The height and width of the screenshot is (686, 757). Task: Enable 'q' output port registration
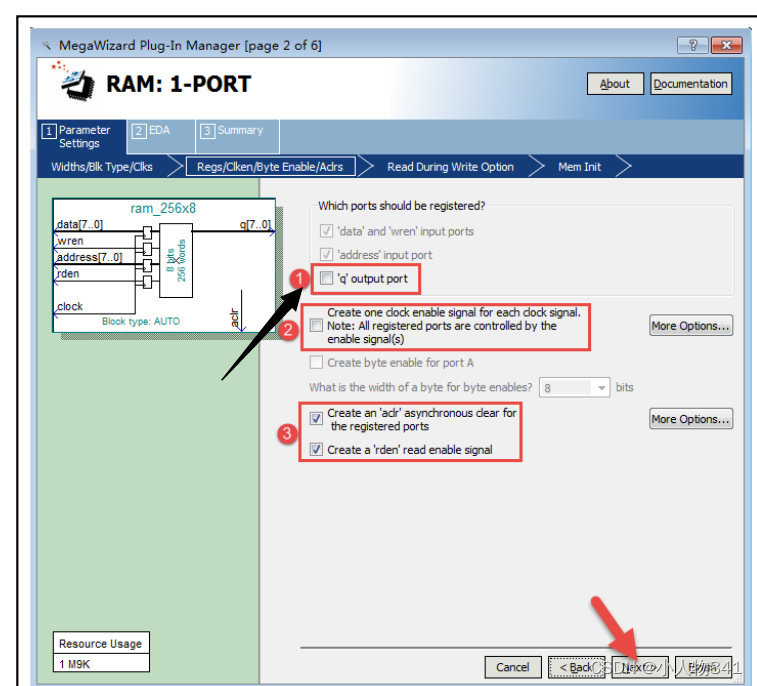pos(326,278)
